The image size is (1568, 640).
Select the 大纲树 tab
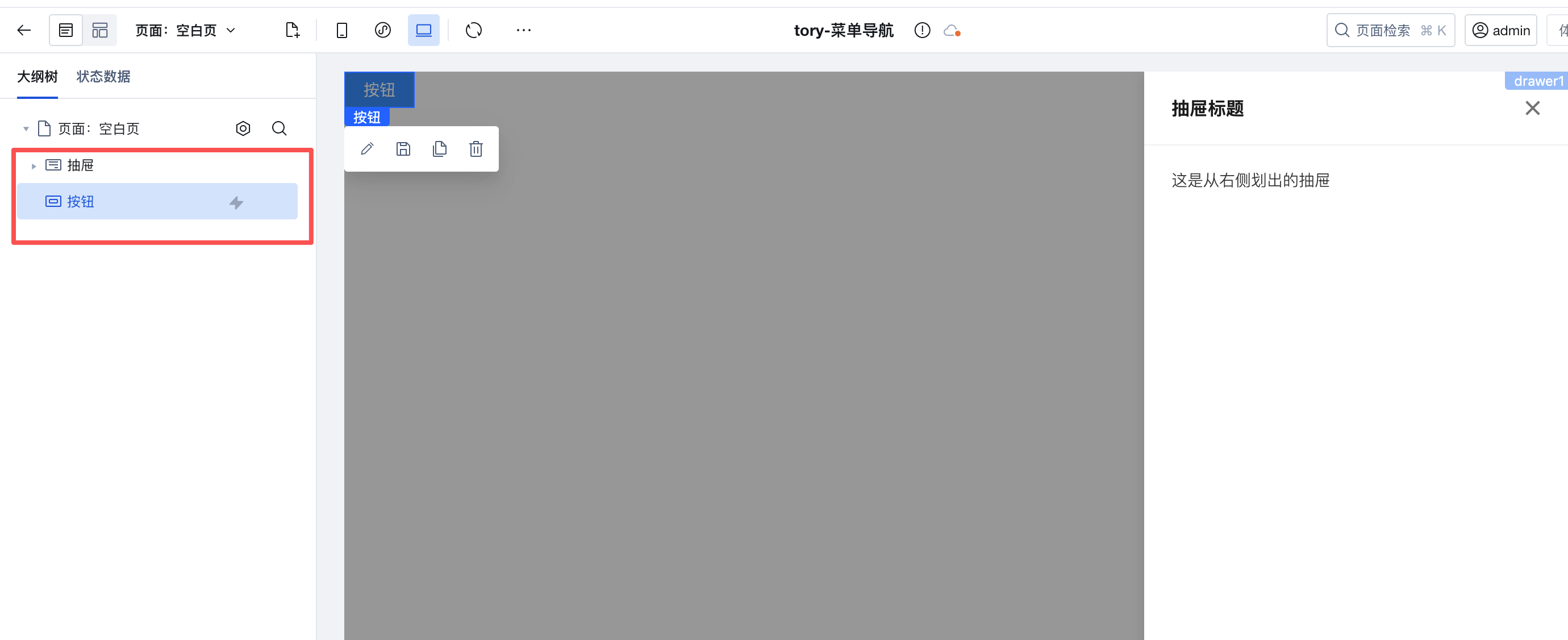pyautogui.click(x=37, y=76)
